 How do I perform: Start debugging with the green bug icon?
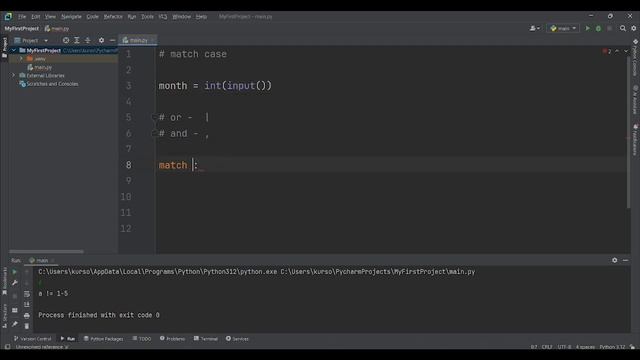tap(598, 28)
